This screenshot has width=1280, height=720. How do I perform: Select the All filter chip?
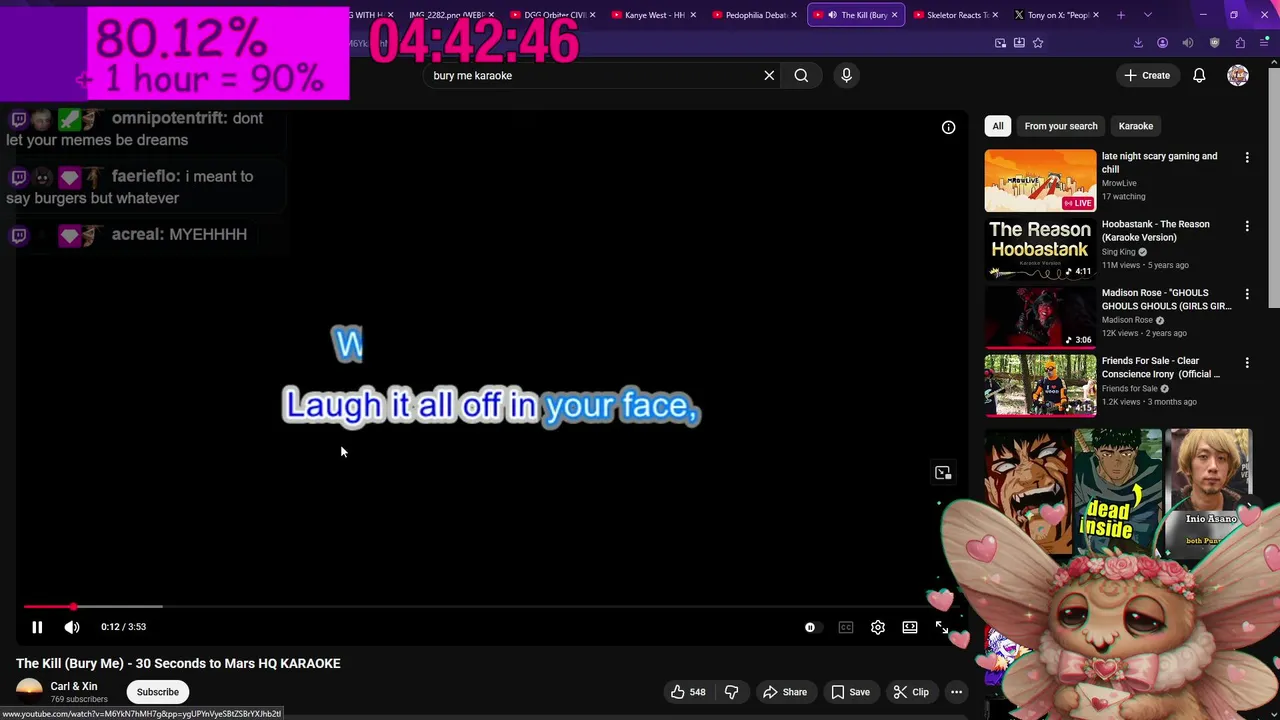tap(997, 126)
